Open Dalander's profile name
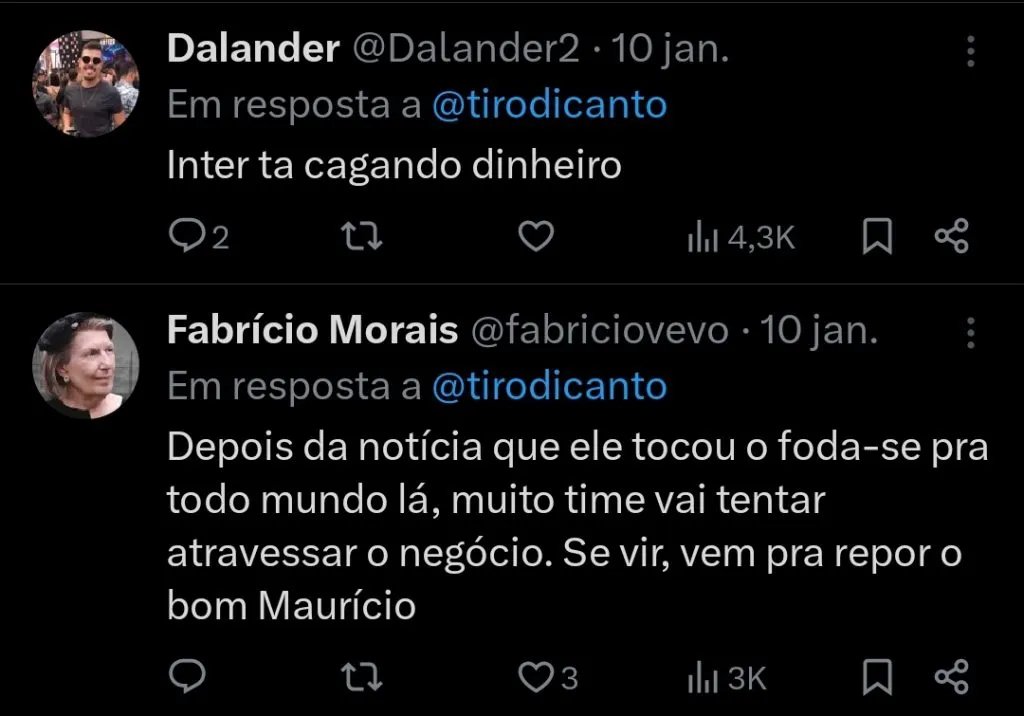The image size is (1024, 716). (x=253, y=47)
